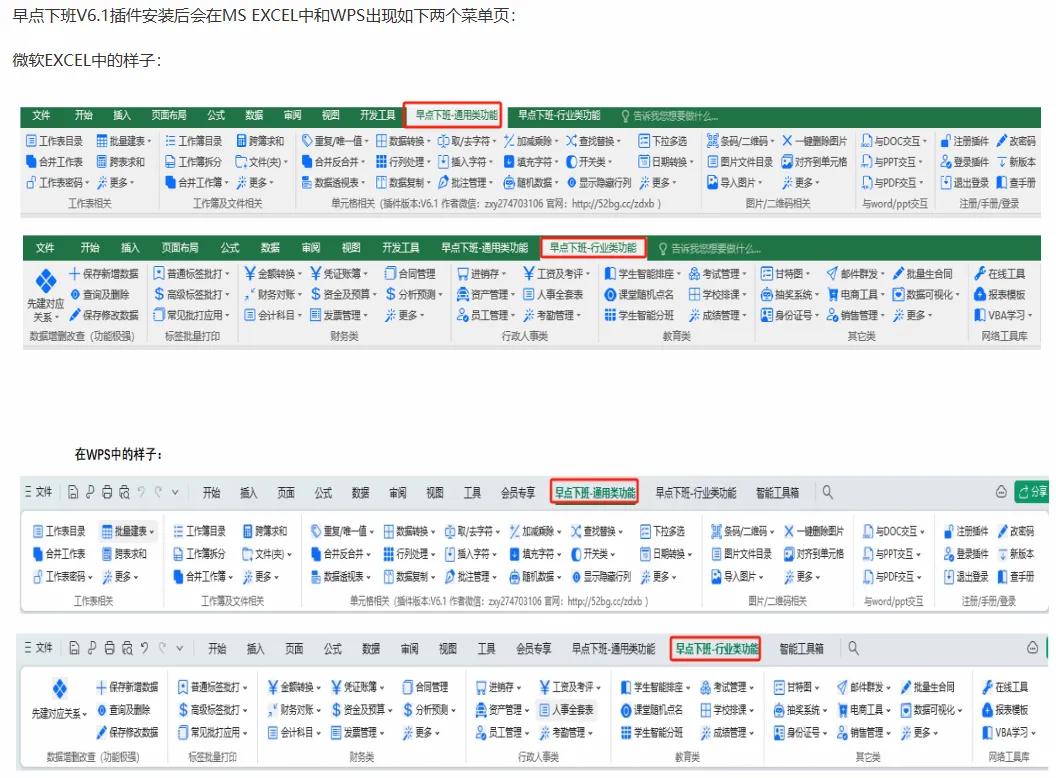
Task: Expand 邮件群发 menu in Excel 行业类 ribbon
Action: click(855, 273)
